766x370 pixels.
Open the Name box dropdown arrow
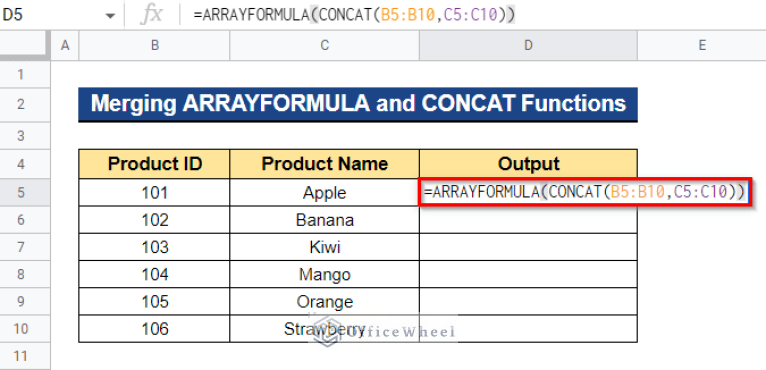[x=110, y=16]
